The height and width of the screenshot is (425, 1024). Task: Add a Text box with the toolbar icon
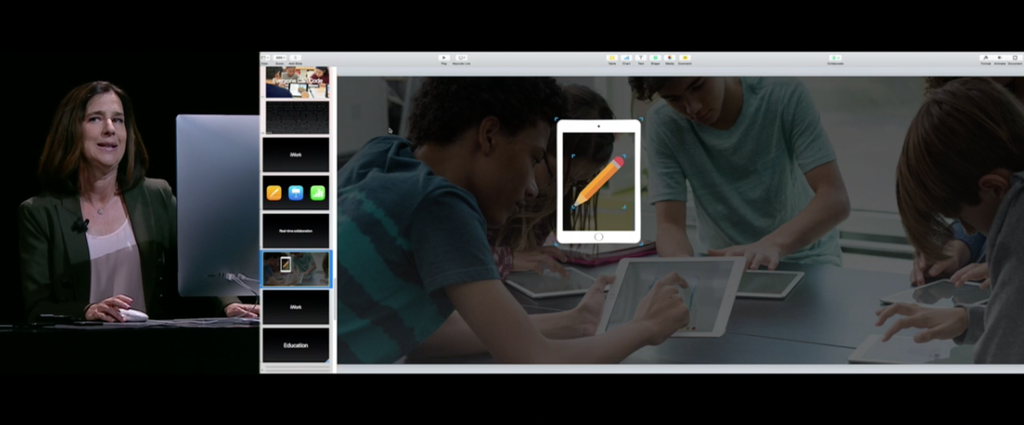point(641,58)
